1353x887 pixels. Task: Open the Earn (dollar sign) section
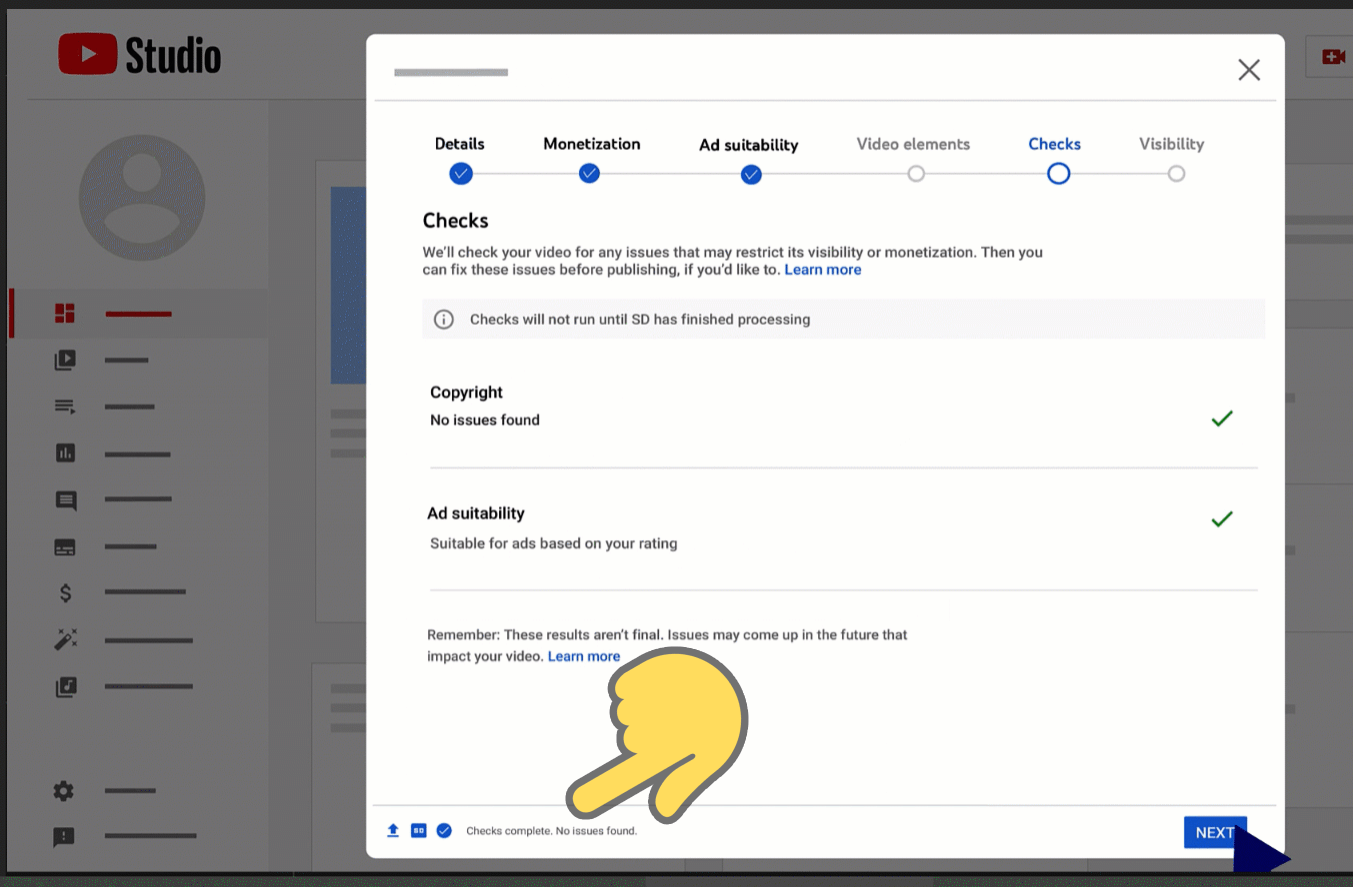(x=65, y=593)
